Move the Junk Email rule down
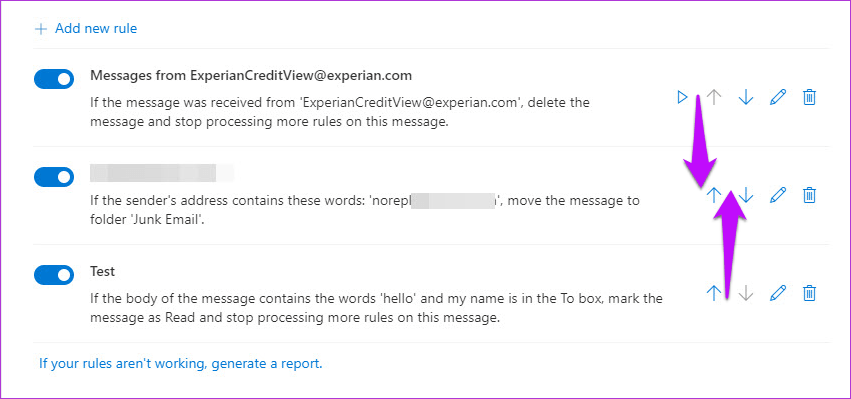This screenshot has width=851, height=399. 746,195
